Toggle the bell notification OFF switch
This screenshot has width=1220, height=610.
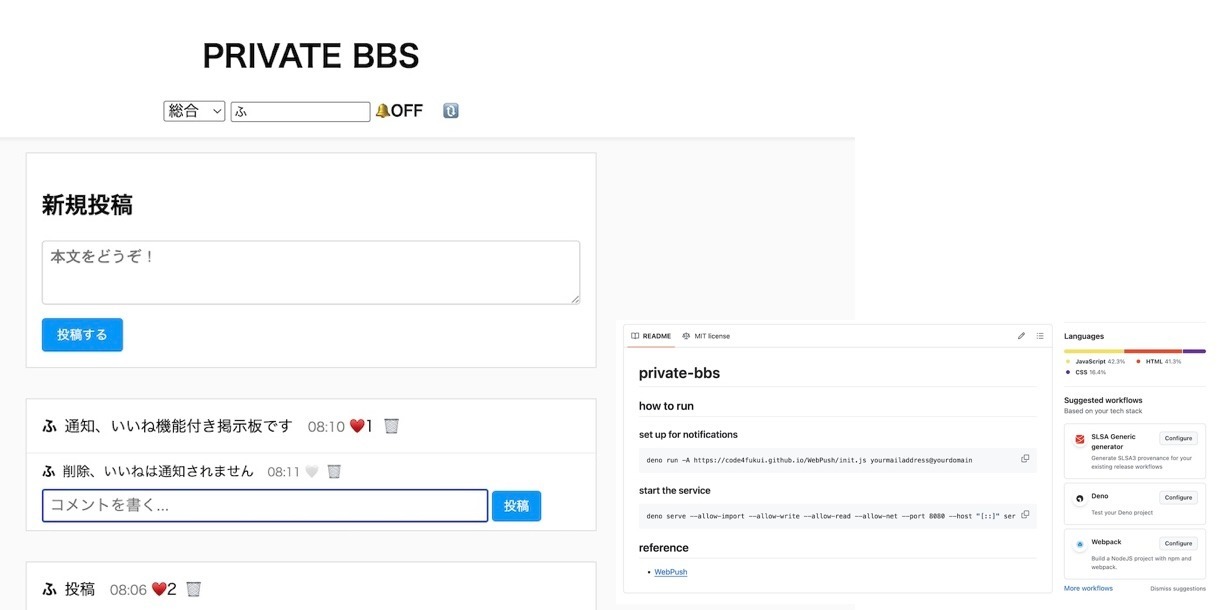coord(399,111)
